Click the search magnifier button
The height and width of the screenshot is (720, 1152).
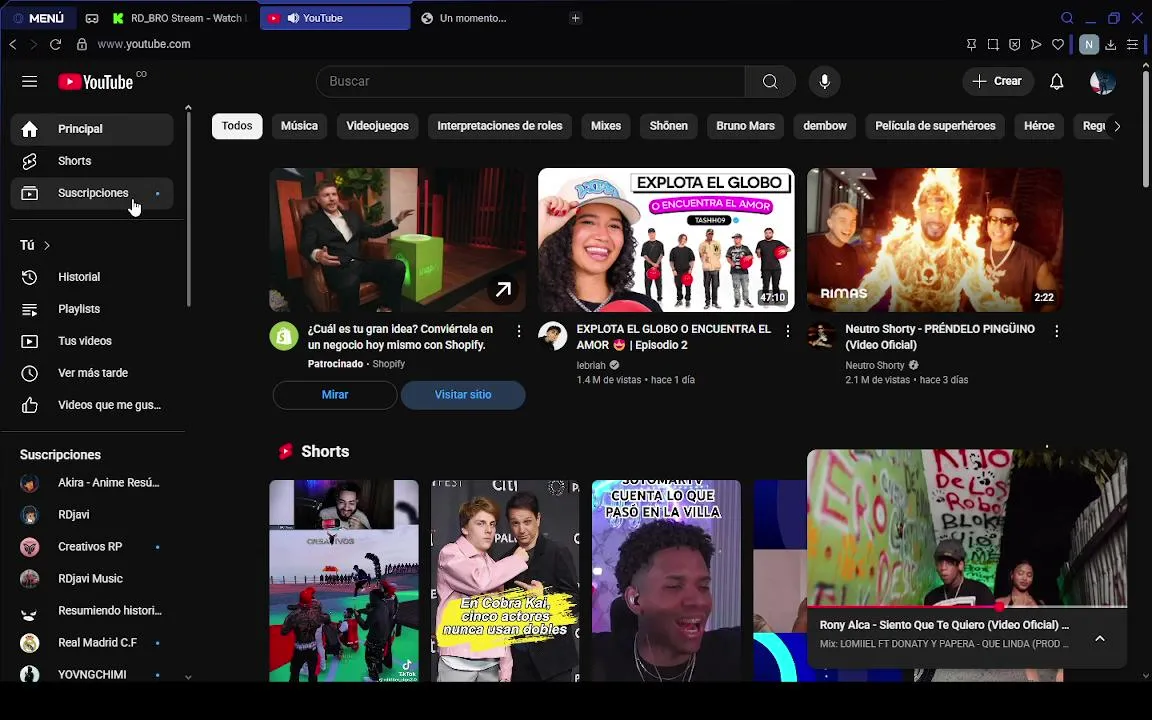pyautogui.click(x=770, y=82)
